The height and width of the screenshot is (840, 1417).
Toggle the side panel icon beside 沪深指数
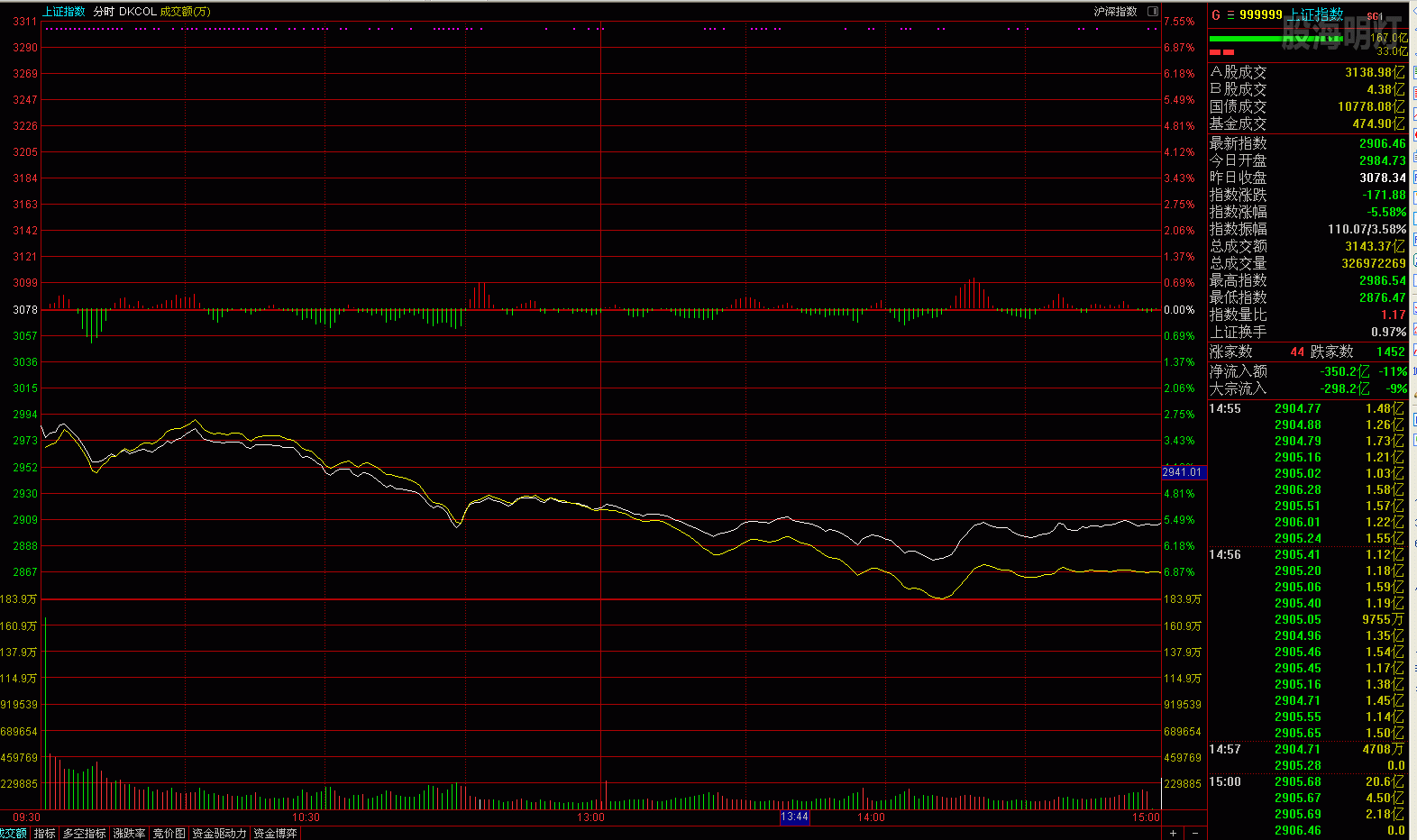click(1153, 12)
